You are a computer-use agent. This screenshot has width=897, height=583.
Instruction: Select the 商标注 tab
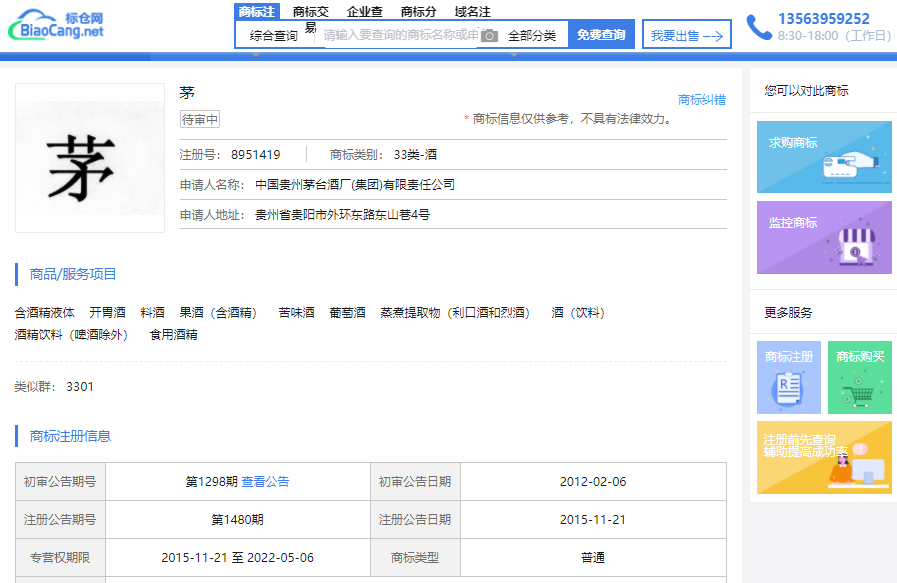(x=256, y=11)
